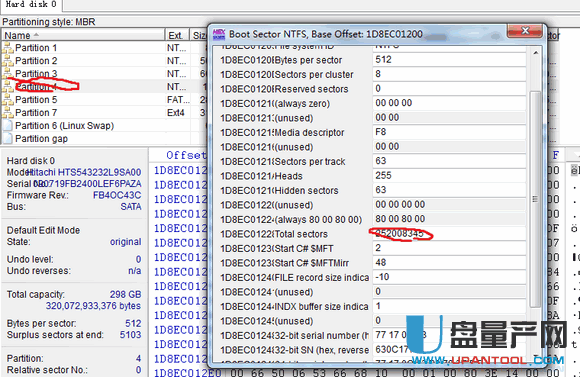The height and width of the screenshot is (377, 580).
Task: Click the State value original
Action: point(125,242)
